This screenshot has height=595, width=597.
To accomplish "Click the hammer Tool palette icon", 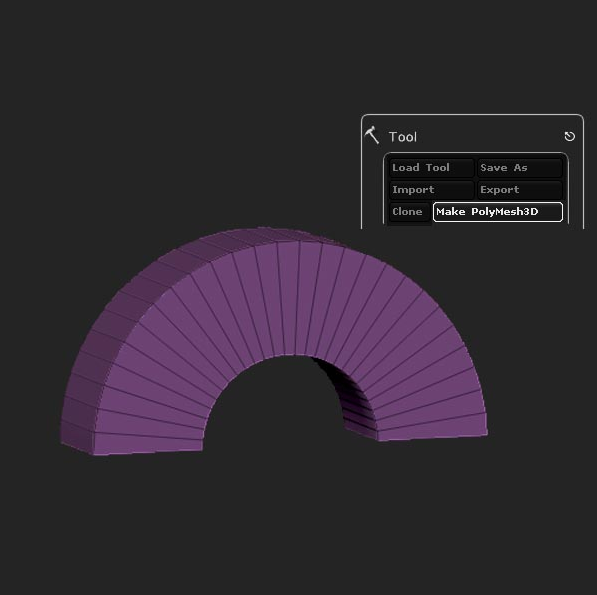I will 372,135.
